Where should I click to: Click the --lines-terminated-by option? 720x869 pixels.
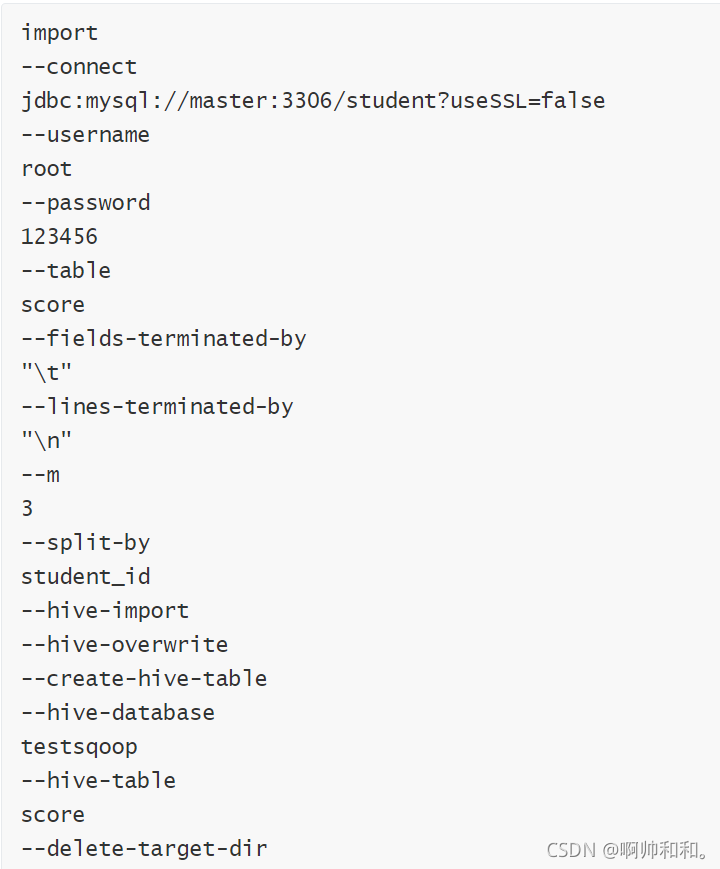pyautogui.click(x=157, y=407)
